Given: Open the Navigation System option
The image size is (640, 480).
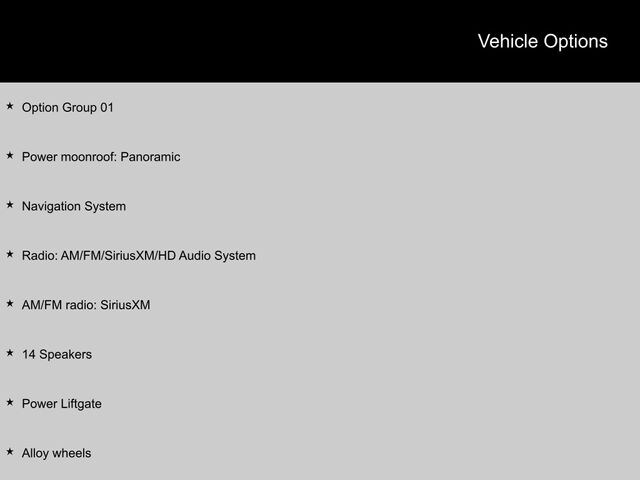Looking at the screenshot, I should [74, 206].
